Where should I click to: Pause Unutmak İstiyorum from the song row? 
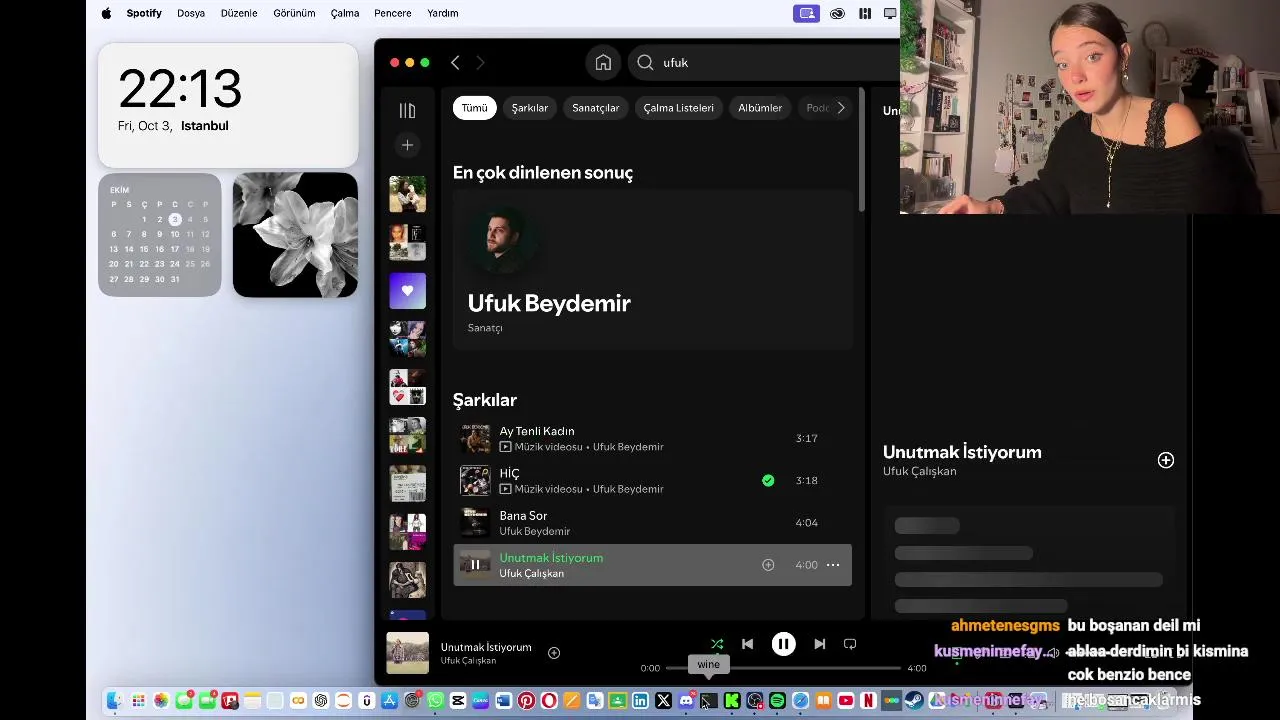click(x=475, y=565)
